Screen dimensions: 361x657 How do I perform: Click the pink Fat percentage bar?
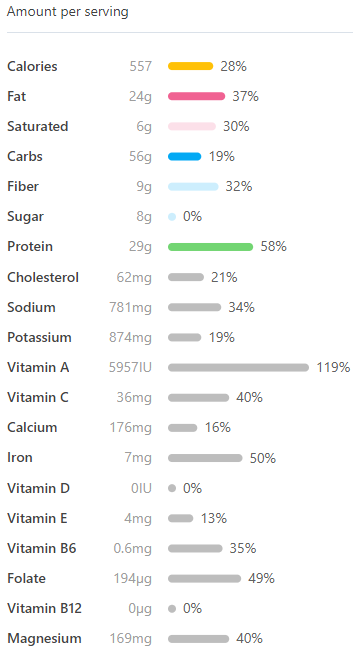[x=196, y=96]
